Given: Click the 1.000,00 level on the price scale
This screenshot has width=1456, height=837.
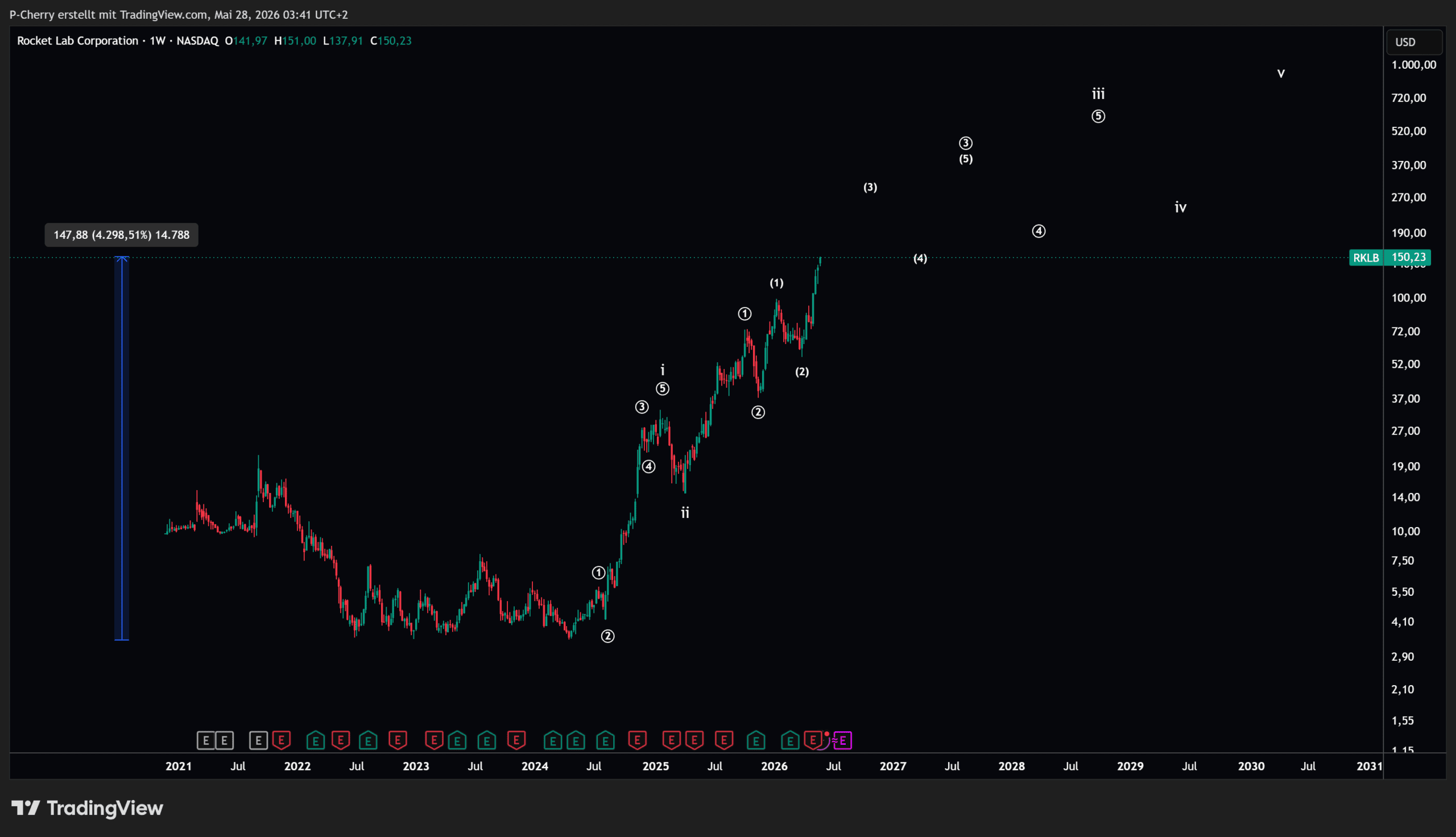Looking at the screenshot, I should pos(1413,65).
